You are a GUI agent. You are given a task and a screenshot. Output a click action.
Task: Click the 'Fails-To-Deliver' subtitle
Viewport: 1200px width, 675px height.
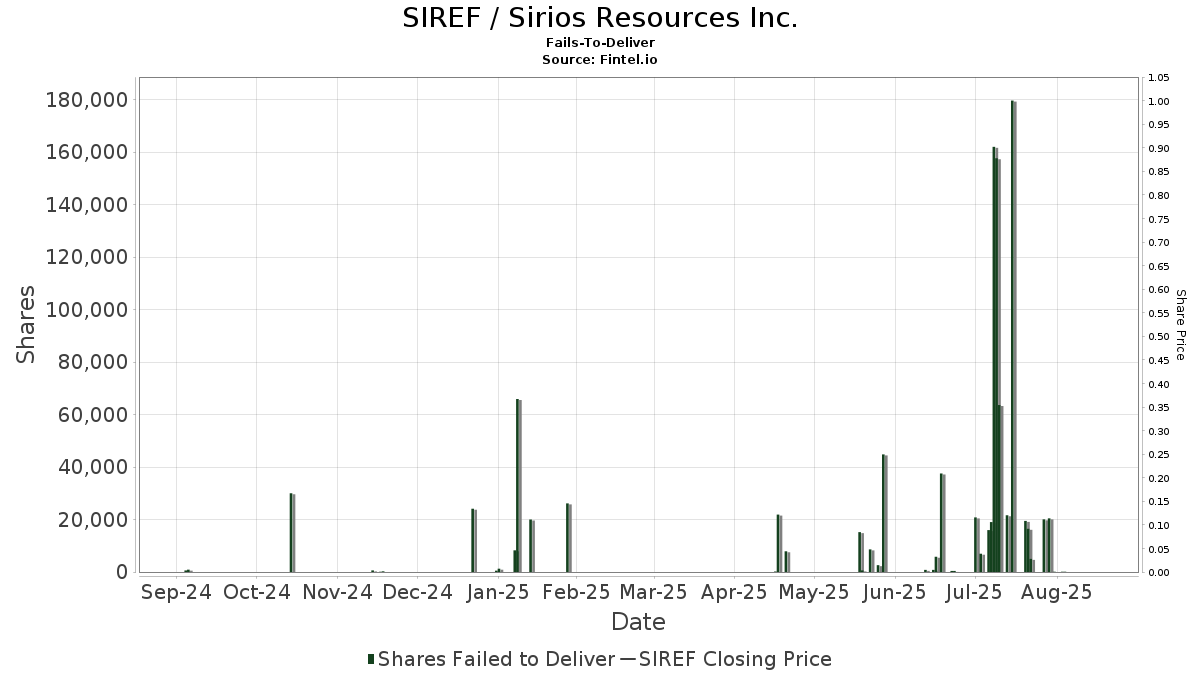pyautogui.click(x=600, y=44)
